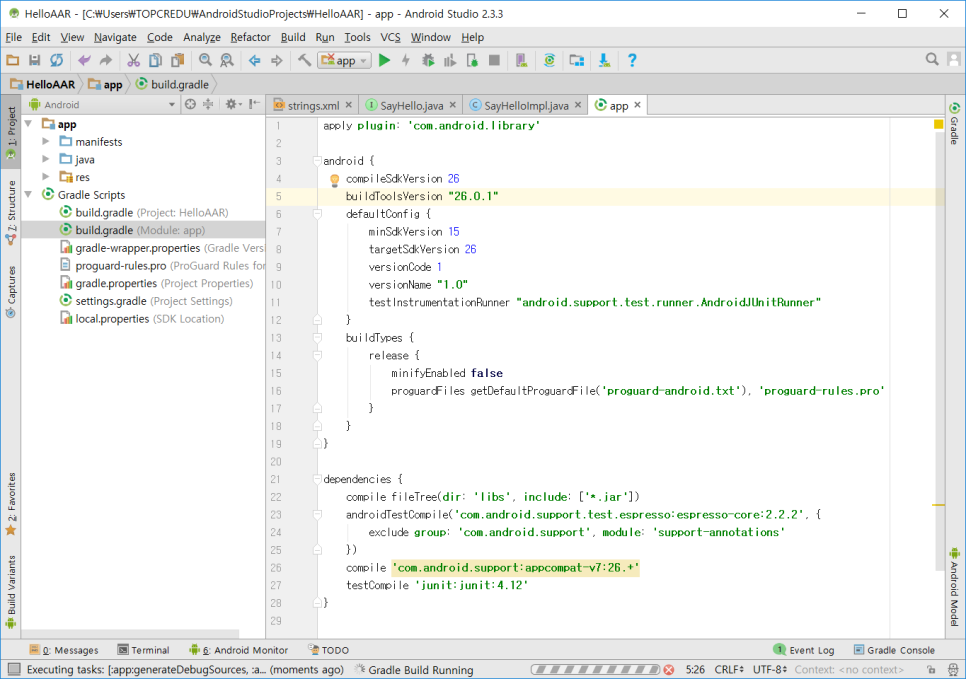Expand the java folder
Screen dimensions: 966x679
pos(46,159)
